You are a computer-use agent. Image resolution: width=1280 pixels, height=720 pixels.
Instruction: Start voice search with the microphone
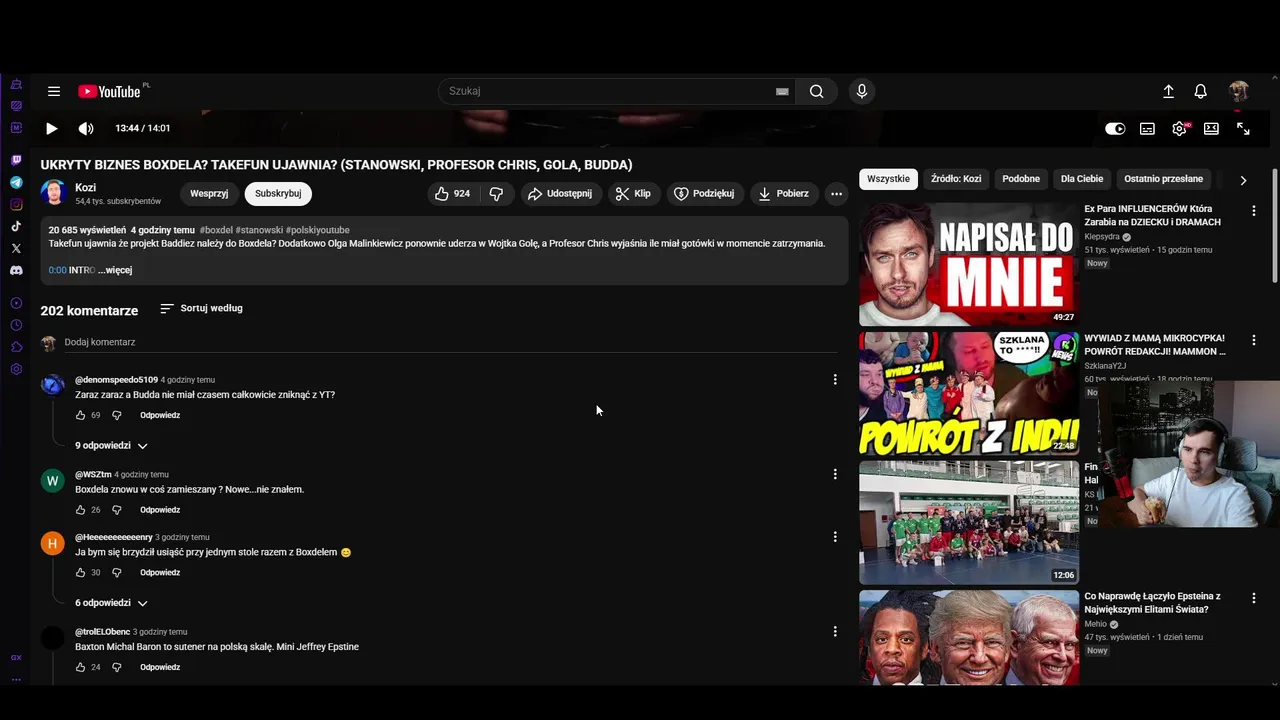point(862,91)
